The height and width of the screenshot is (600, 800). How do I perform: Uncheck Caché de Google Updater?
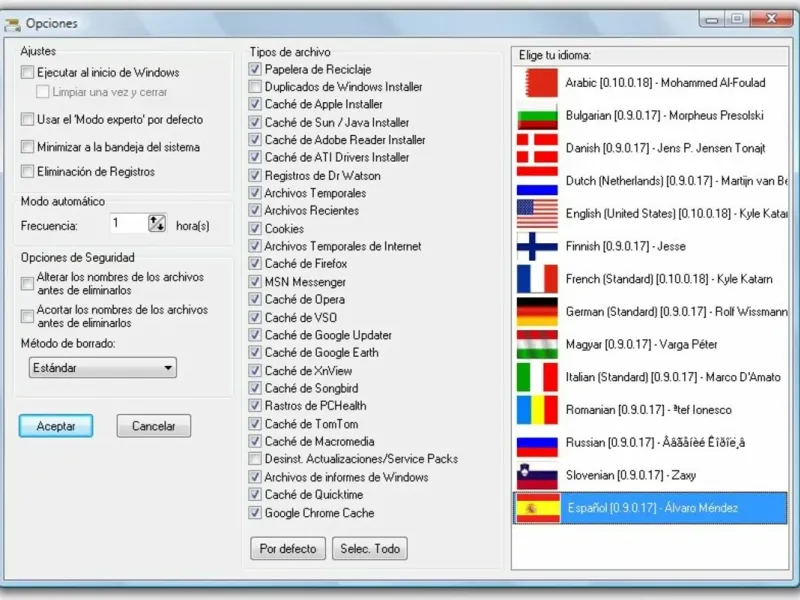coord(255,335)
